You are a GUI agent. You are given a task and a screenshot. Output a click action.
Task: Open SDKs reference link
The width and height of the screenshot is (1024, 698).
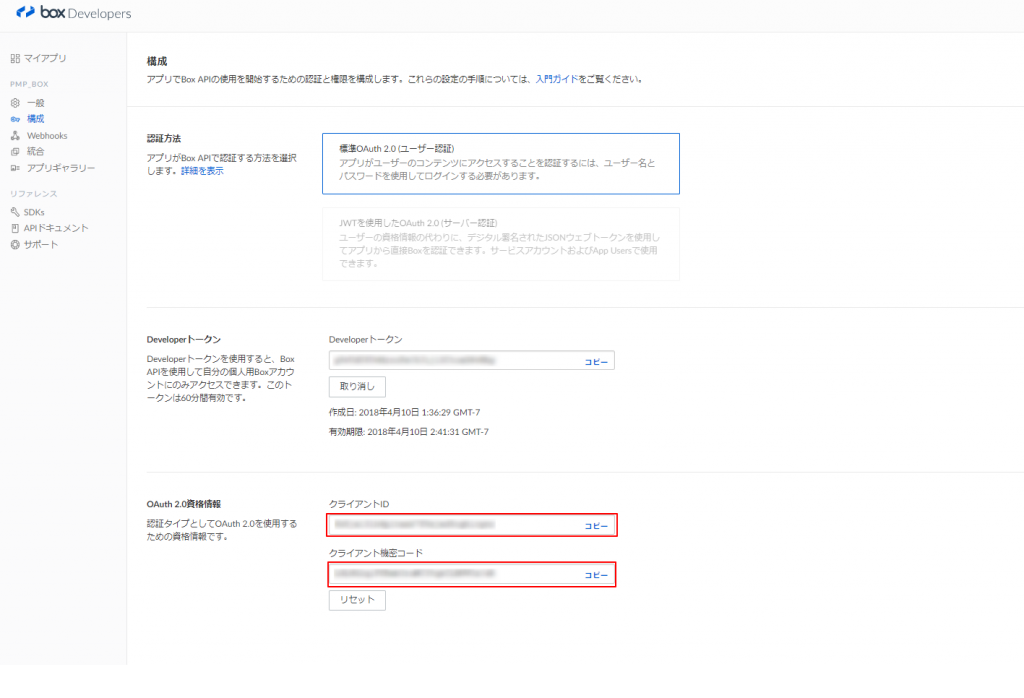34,212
